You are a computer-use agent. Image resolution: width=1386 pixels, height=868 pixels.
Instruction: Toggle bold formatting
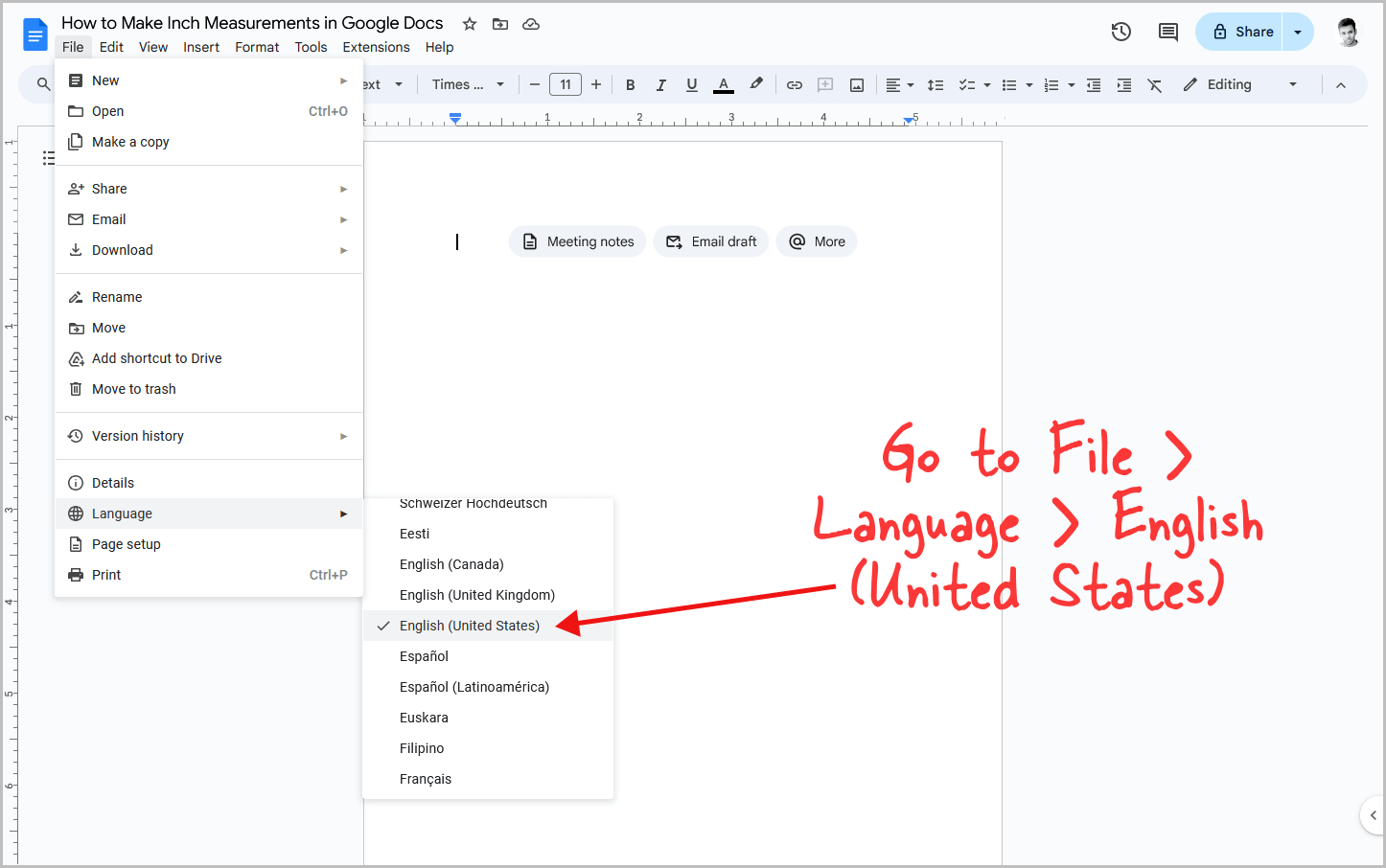630,84
